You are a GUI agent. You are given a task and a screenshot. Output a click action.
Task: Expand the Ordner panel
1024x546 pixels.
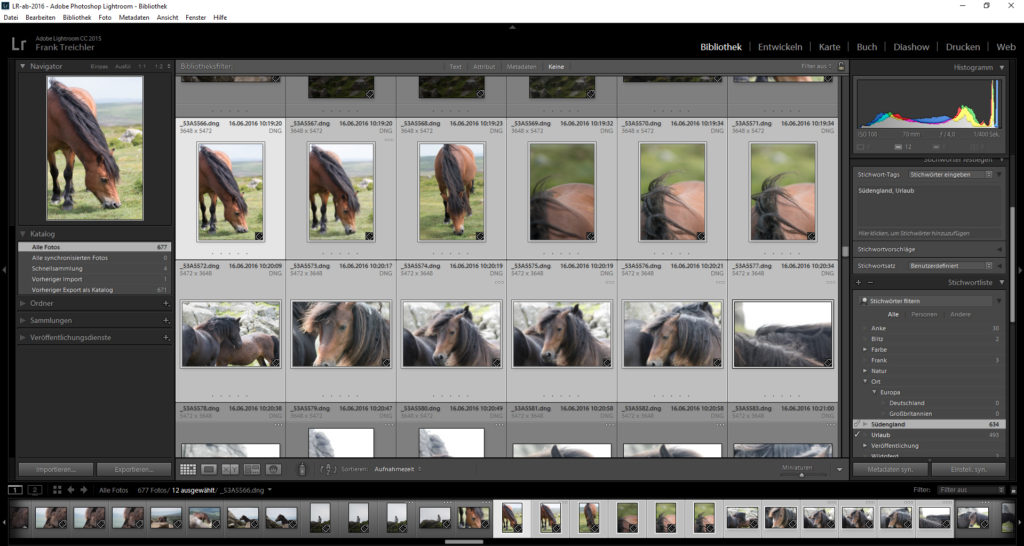pyautogui.click(x=23, y=304)
